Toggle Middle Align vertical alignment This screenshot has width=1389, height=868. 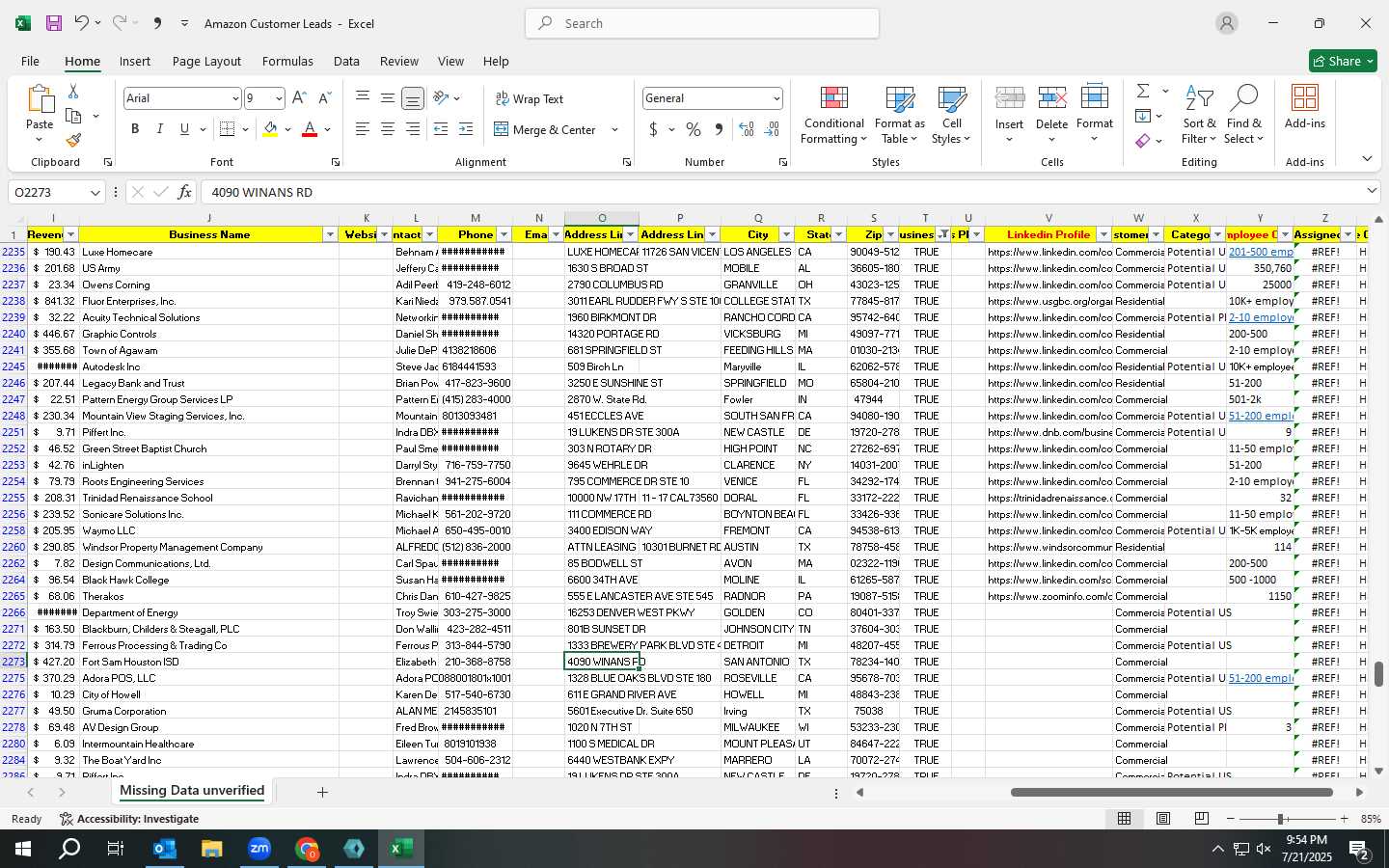[387, 98]
